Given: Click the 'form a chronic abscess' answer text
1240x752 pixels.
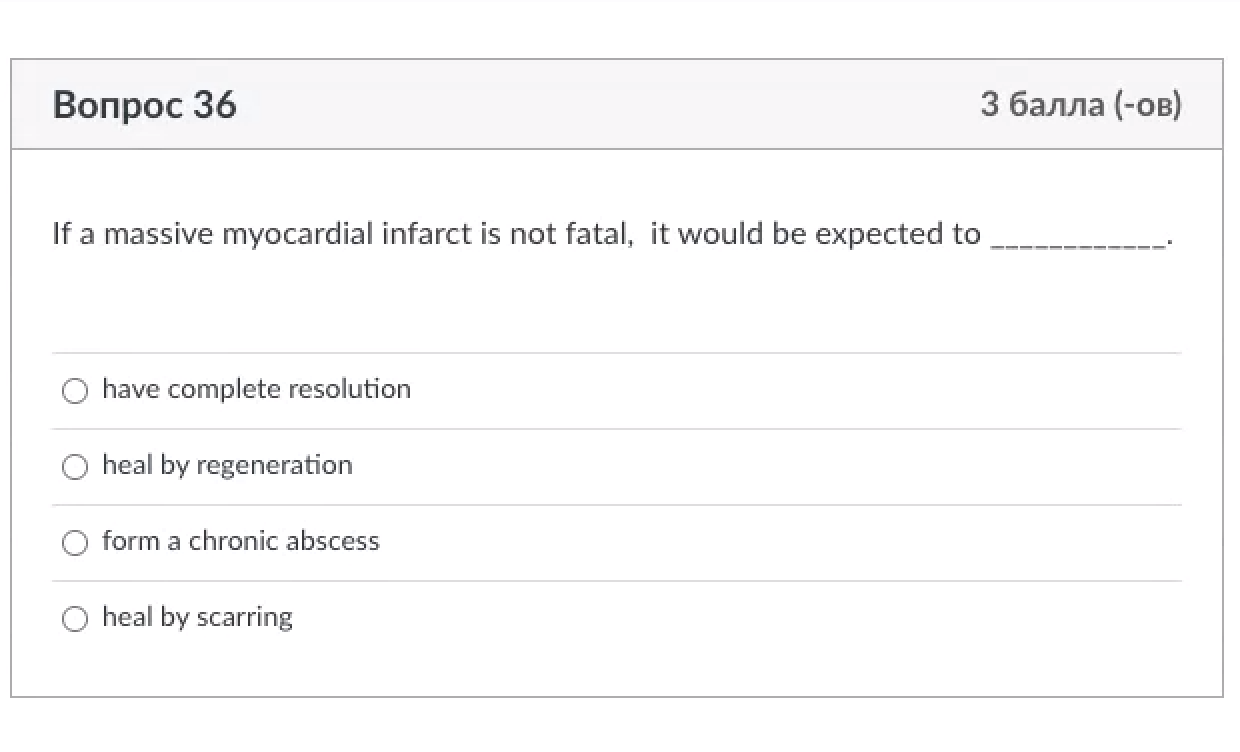Looking at the screenshot, I should (x=241, y=541).
